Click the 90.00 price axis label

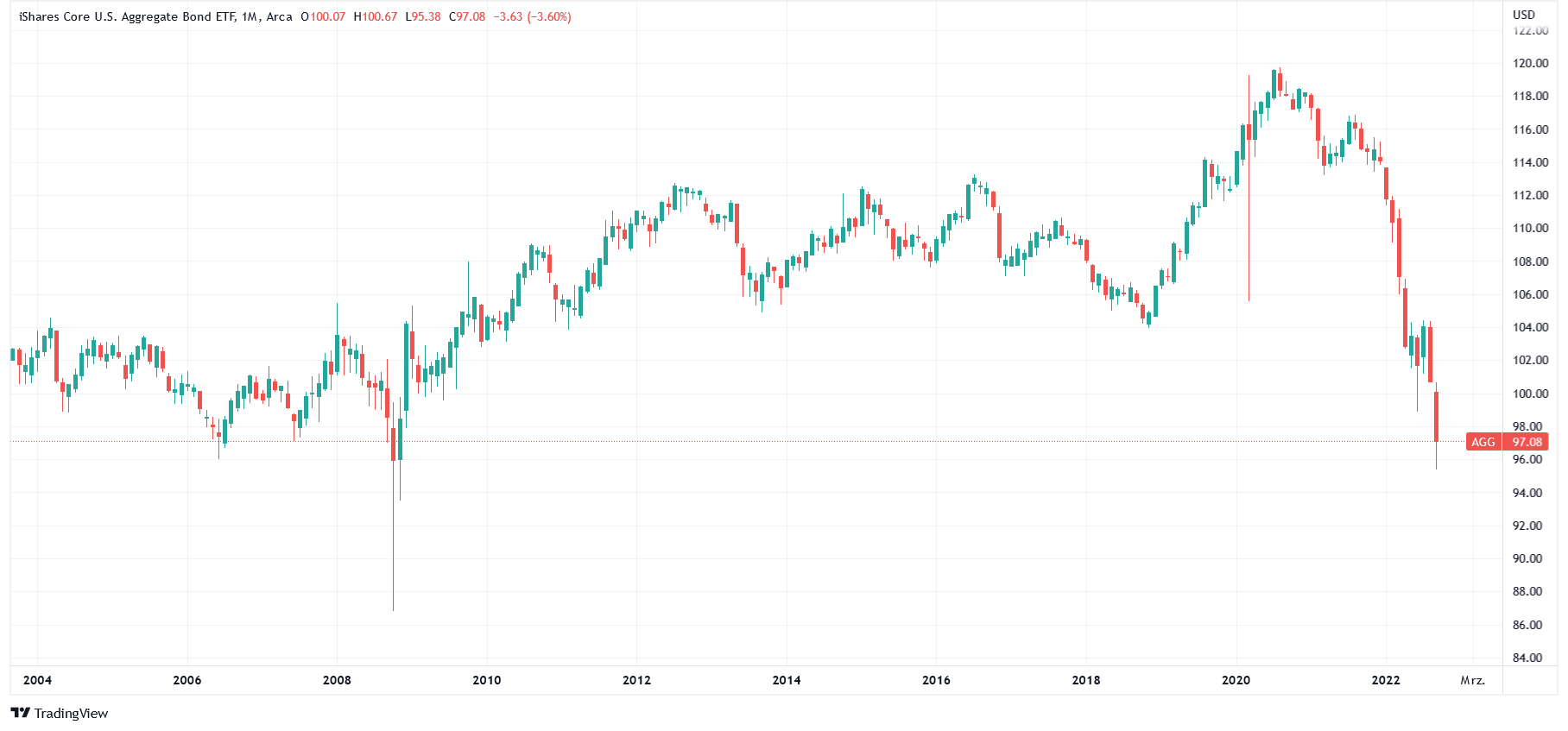1527,558
